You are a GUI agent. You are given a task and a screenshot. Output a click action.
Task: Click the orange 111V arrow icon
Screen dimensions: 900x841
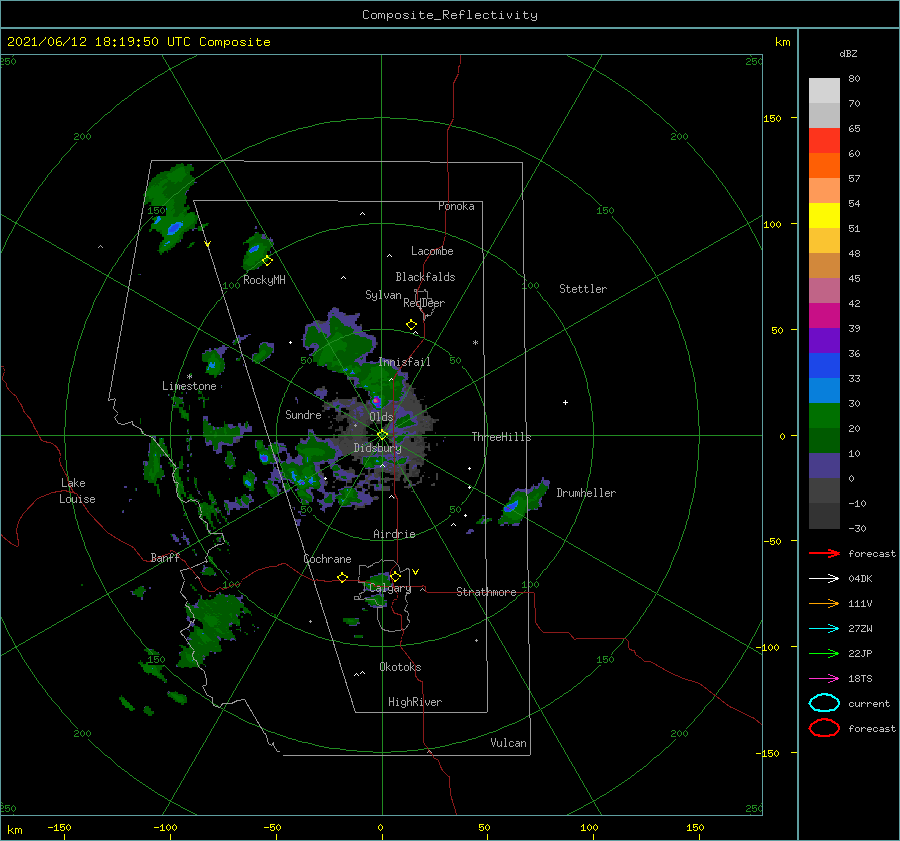[x=824, y=603]
